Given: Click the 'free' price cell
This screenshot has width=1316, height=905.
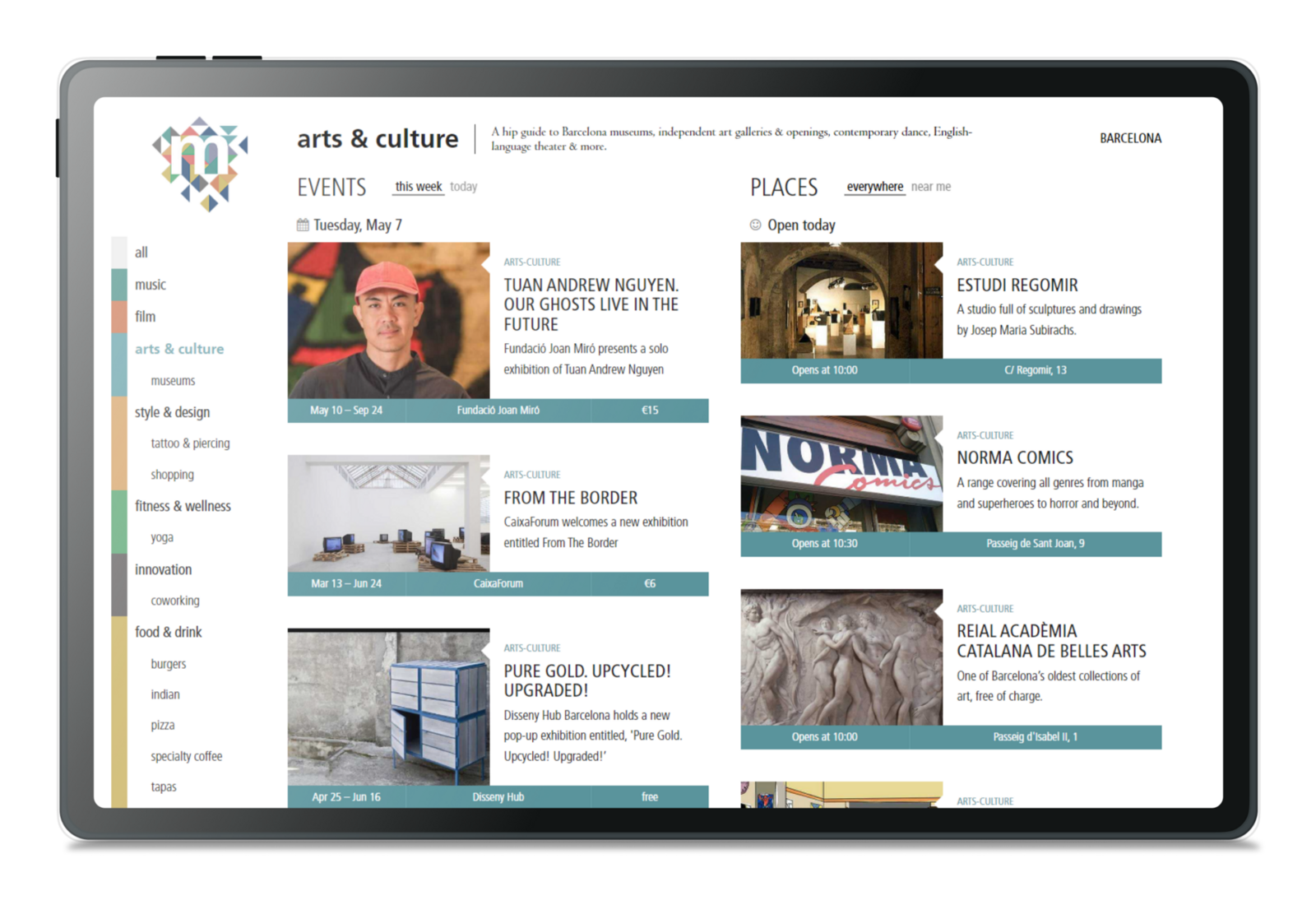Looking at the screenshot, I should (x=650, y=796).
